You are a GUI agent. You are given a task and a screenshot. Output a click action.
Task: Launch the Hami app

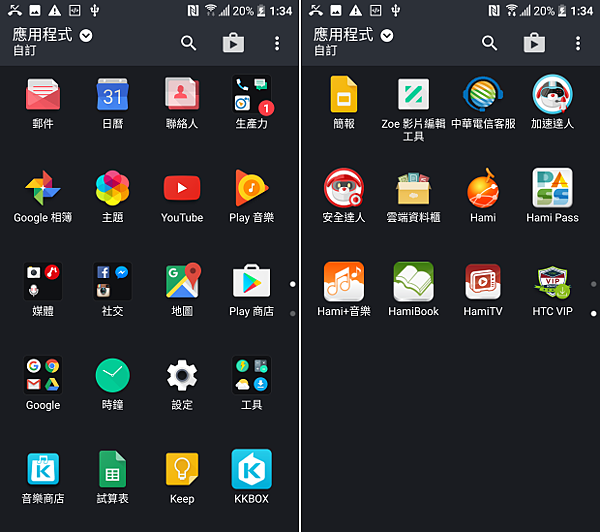coord(483,188)
